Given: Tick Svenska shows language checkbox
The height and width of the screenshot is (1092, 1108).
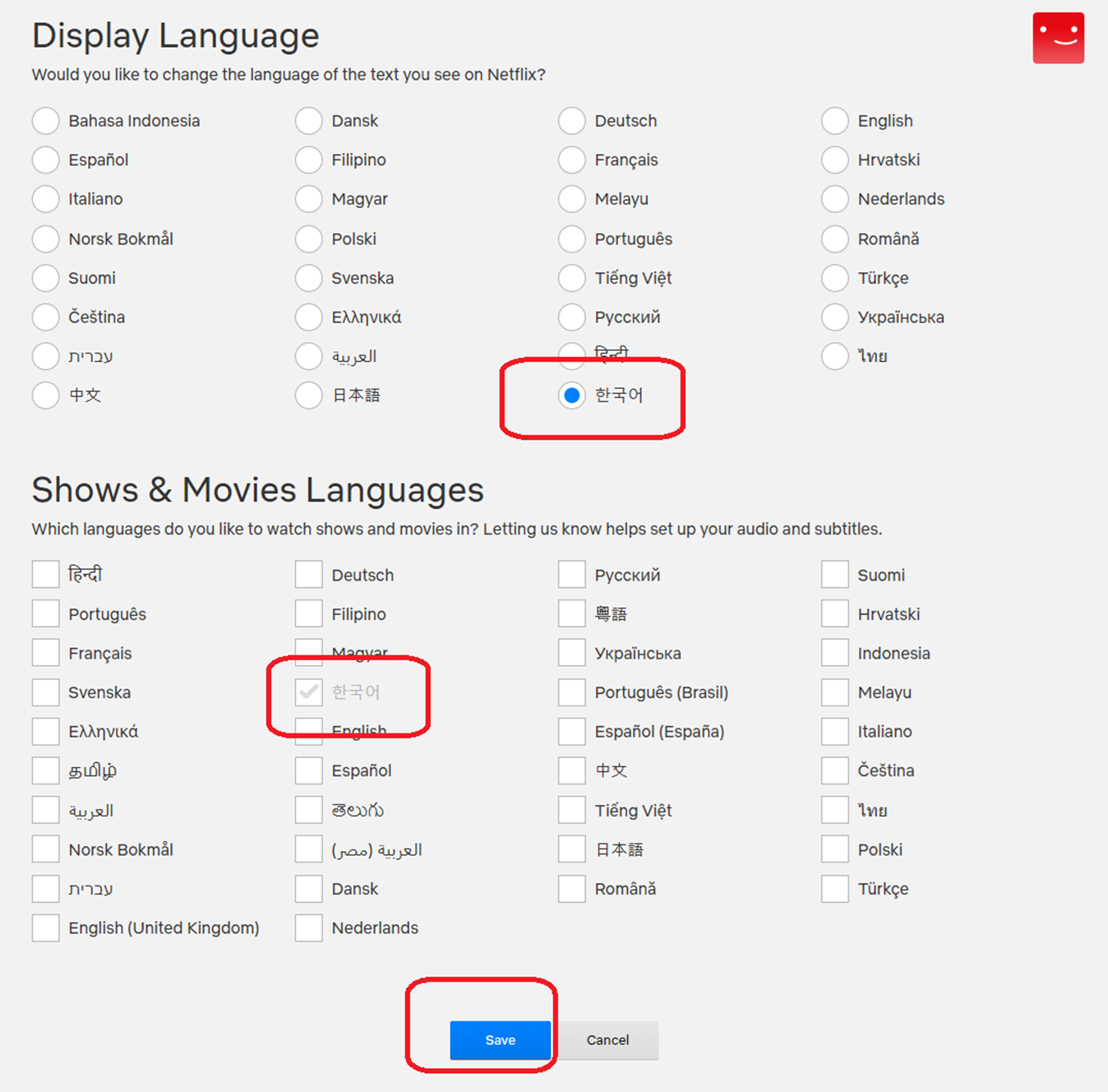Looking at the screenshot, I should point(45,692).
